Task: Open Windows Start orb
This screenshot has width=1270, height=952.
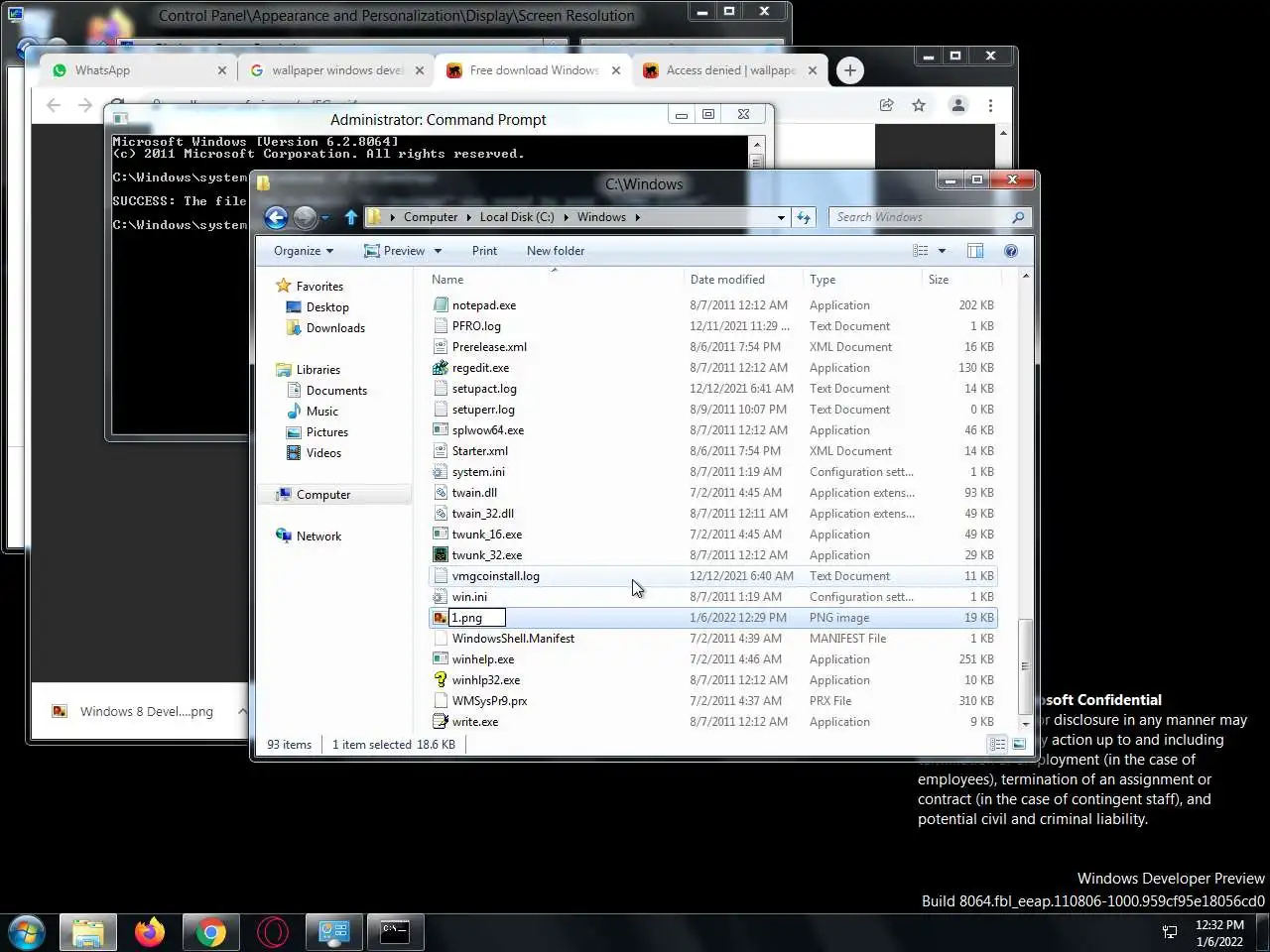Action: (x=26, y=933)
